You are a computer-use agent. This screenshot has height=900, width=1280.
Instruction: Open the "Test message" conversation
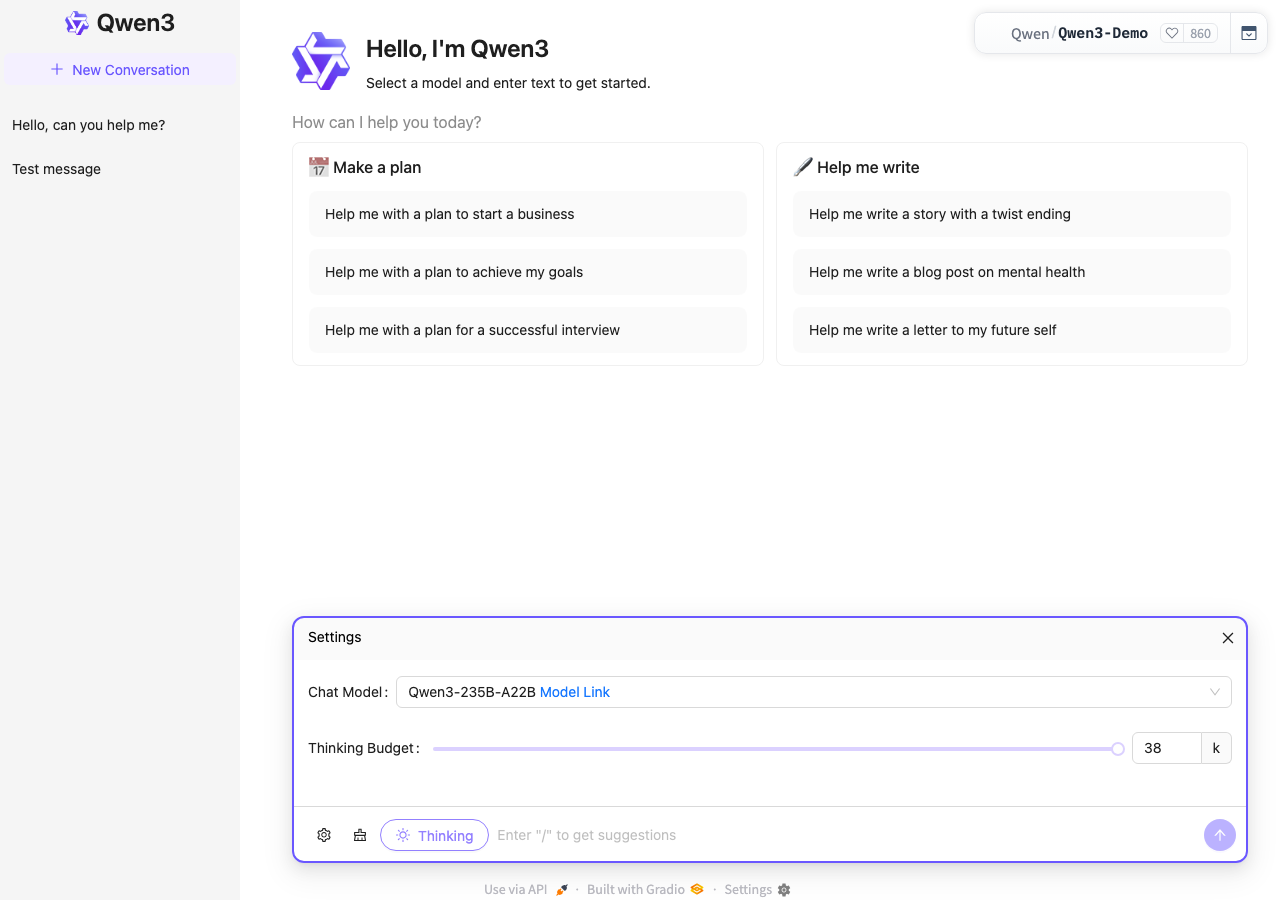57,169
